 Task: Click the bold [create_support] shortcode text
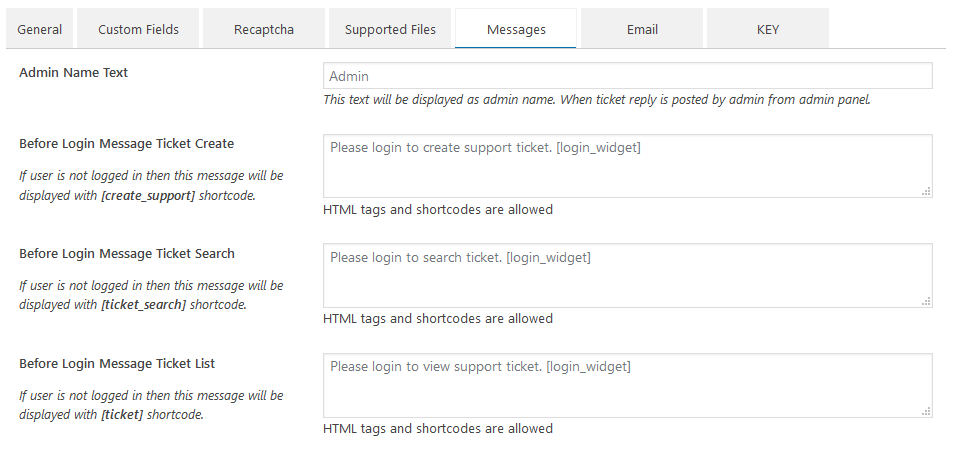(148, 196)
